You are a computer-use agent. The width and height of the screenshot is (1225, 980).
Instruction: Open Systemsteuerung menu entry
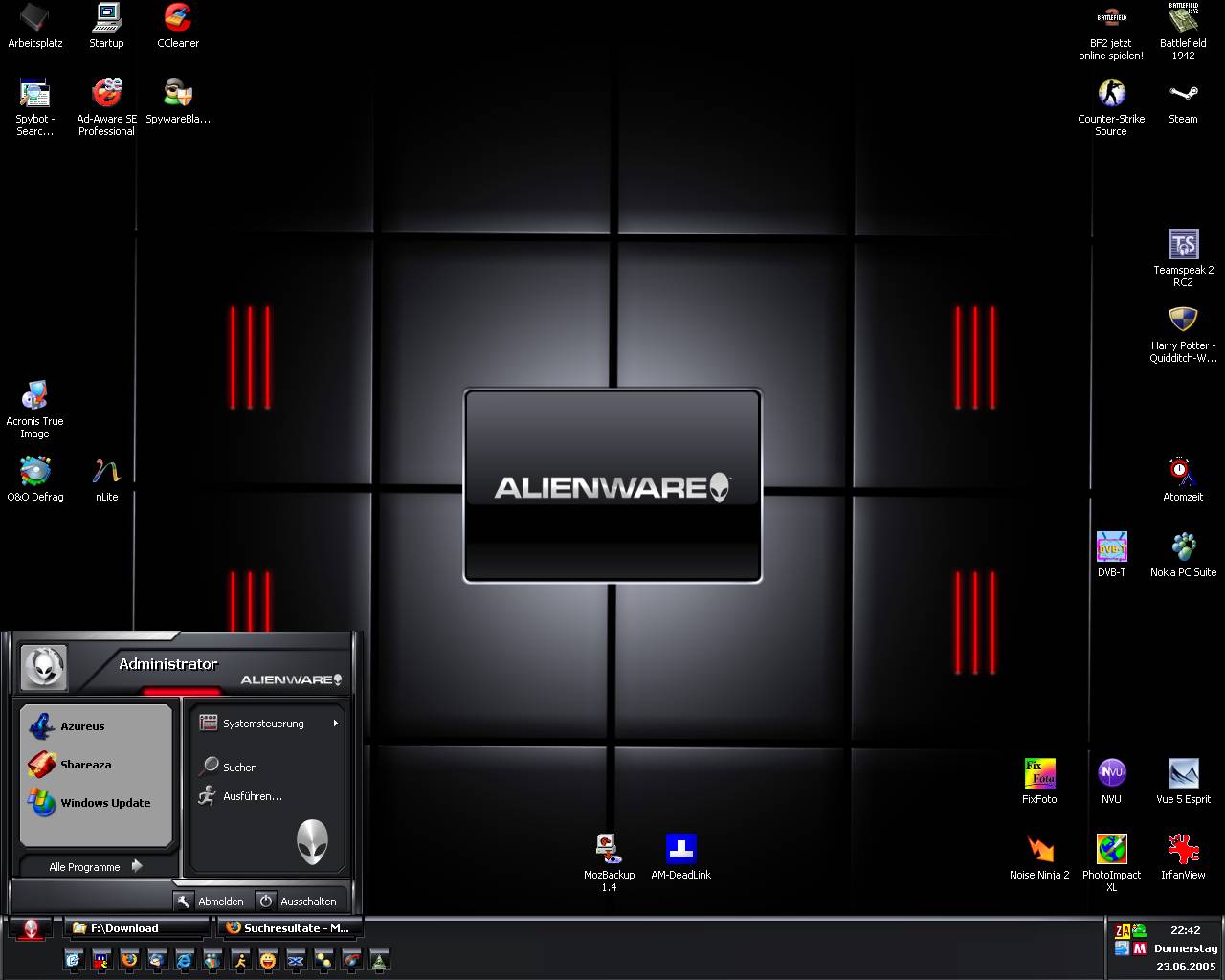(x=268, y=724)
